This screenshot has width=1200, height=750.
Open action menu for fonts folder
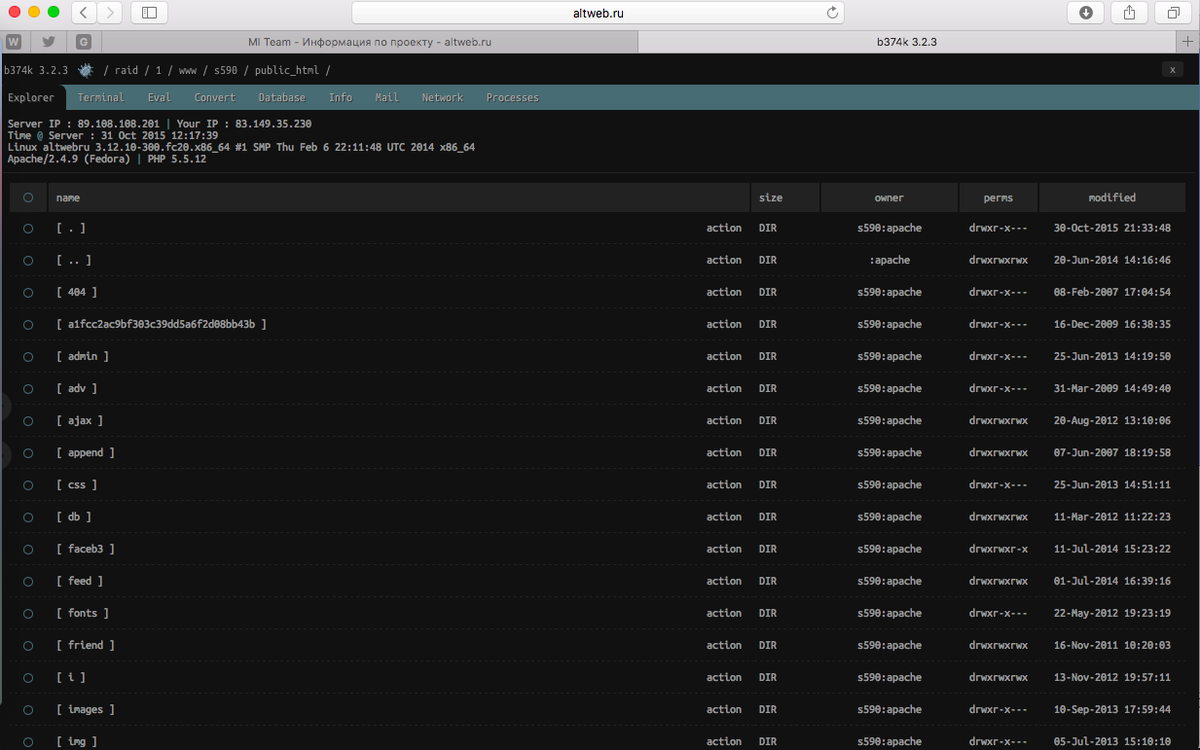tap(724, 613)
